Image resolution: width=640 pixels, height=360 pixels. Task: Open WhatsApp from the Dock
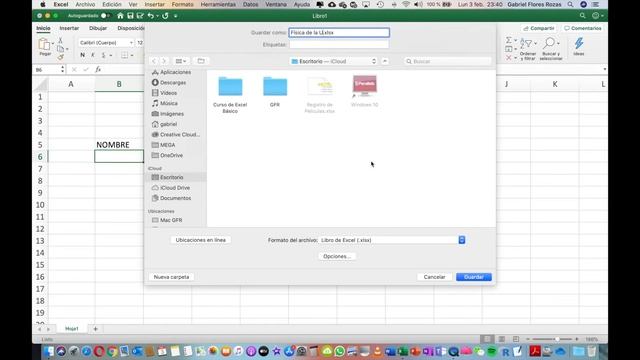tap(339, 351)
